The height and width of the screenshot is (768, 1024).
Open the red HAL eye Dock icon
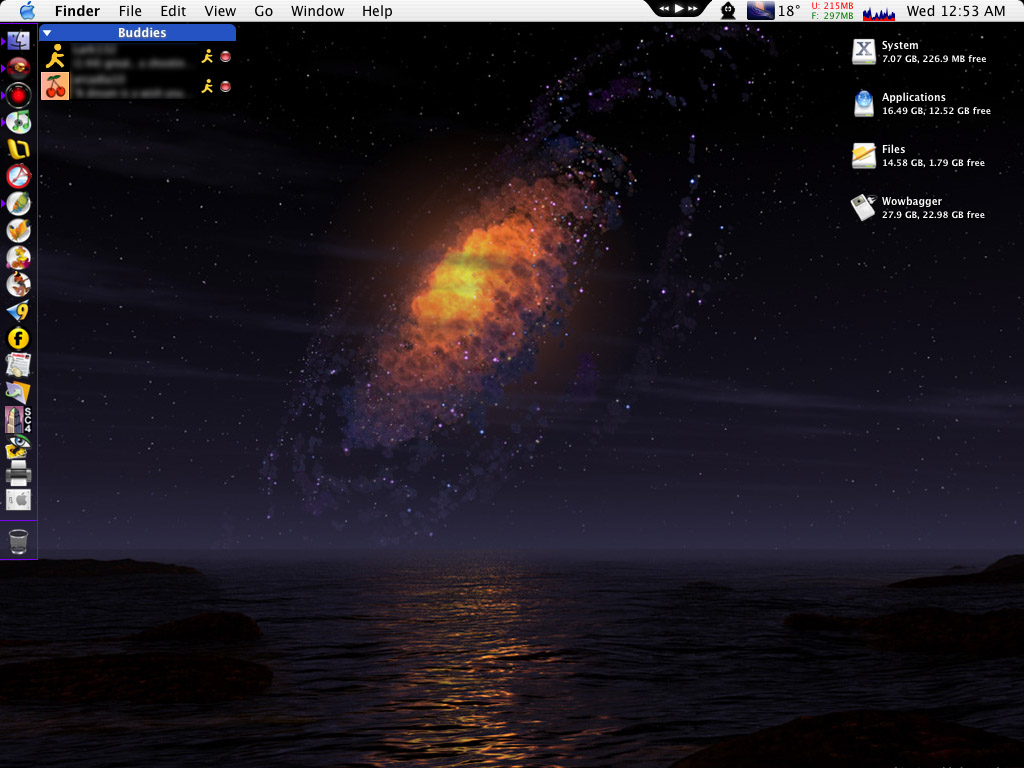[x=18, y=95]
